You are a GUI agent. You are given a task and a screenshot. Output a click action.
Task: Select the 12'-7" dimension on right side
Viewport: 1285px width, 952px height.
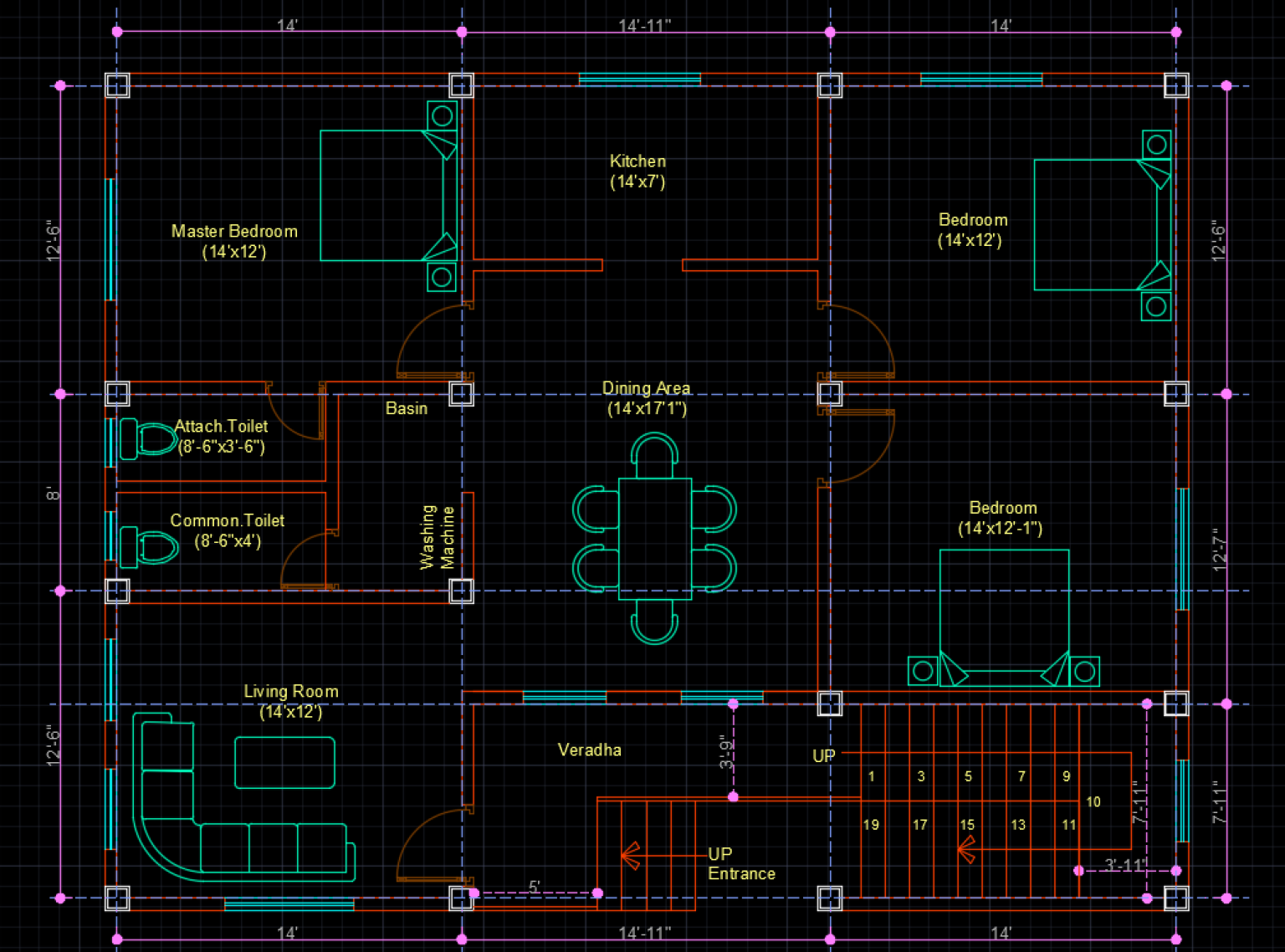[1220, 549]
